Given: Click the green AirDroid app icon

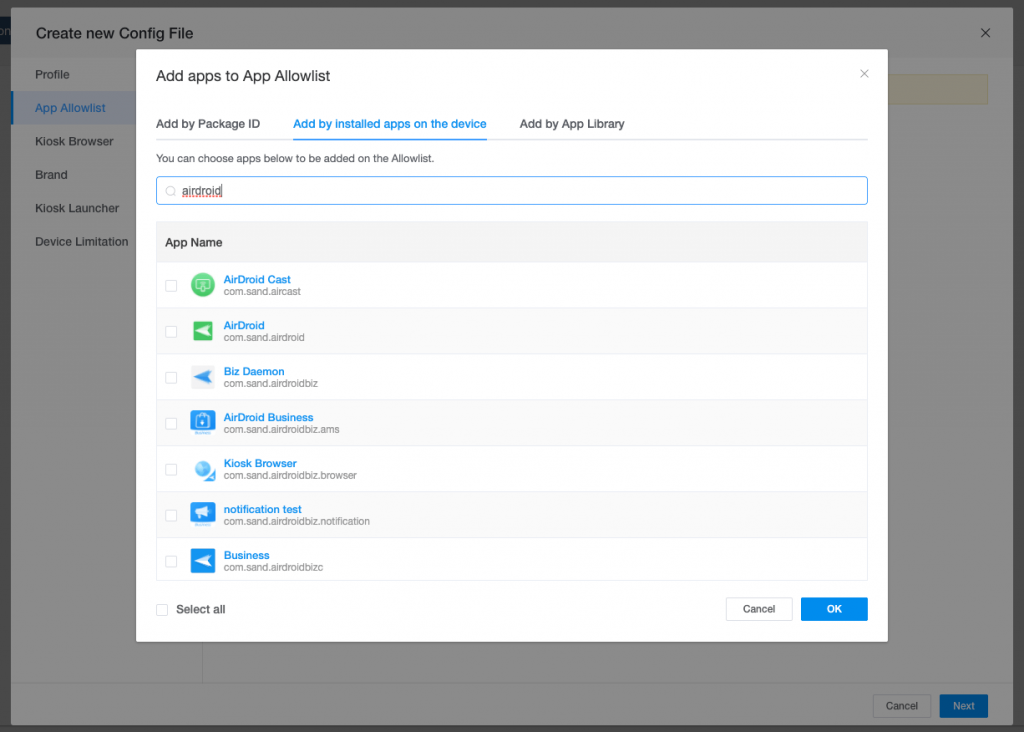Looking at the screenshot, I should (x=202, y=331).
